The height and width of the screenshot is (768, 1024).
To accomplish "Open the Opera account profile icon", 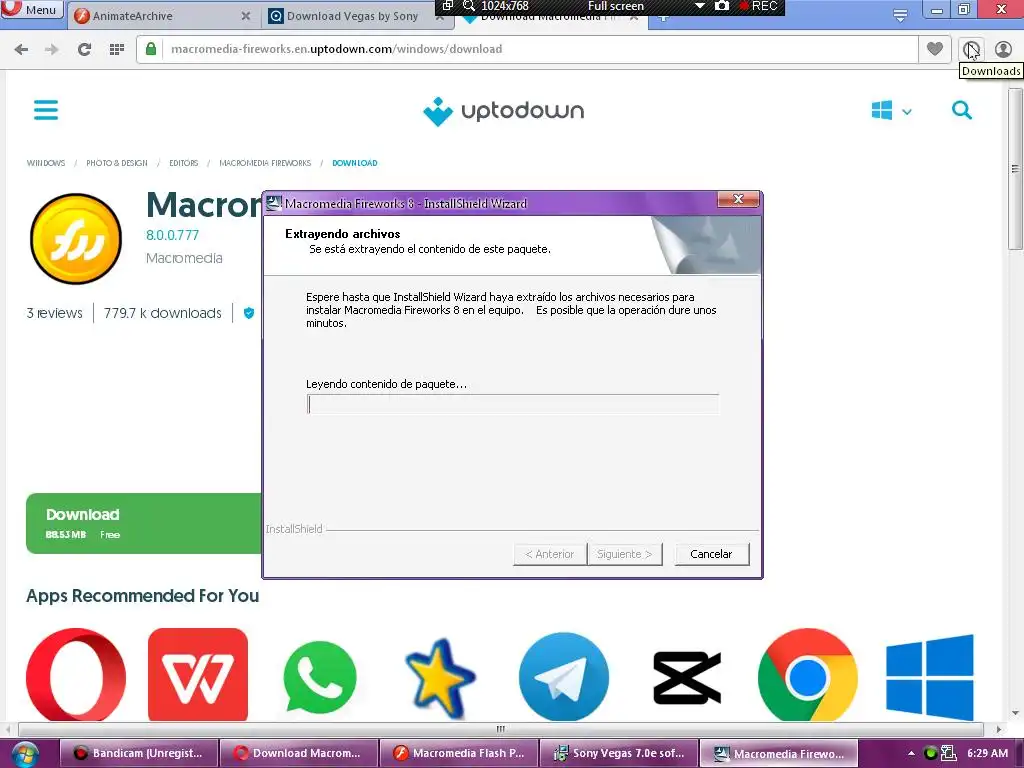I will pyautogui.click(x=1003, y=49).
